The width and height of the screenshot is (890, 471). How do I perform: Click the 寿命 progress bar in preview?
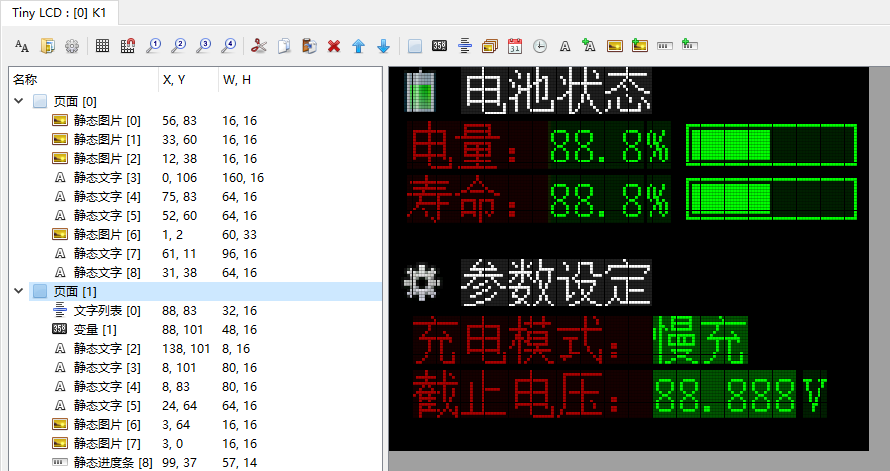[x=771, y=199]
